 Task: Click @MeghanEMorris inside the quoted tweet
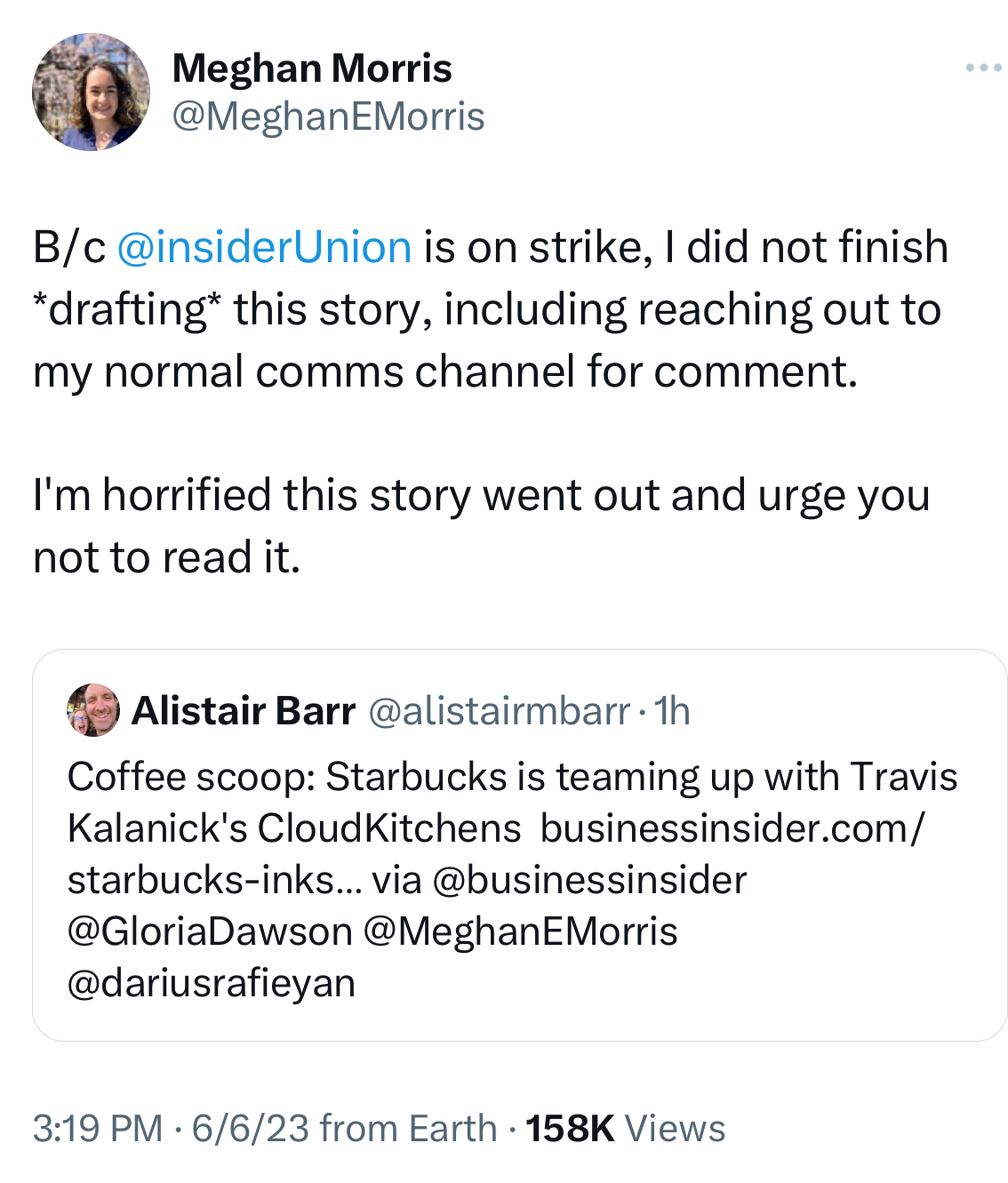point(521,932)
